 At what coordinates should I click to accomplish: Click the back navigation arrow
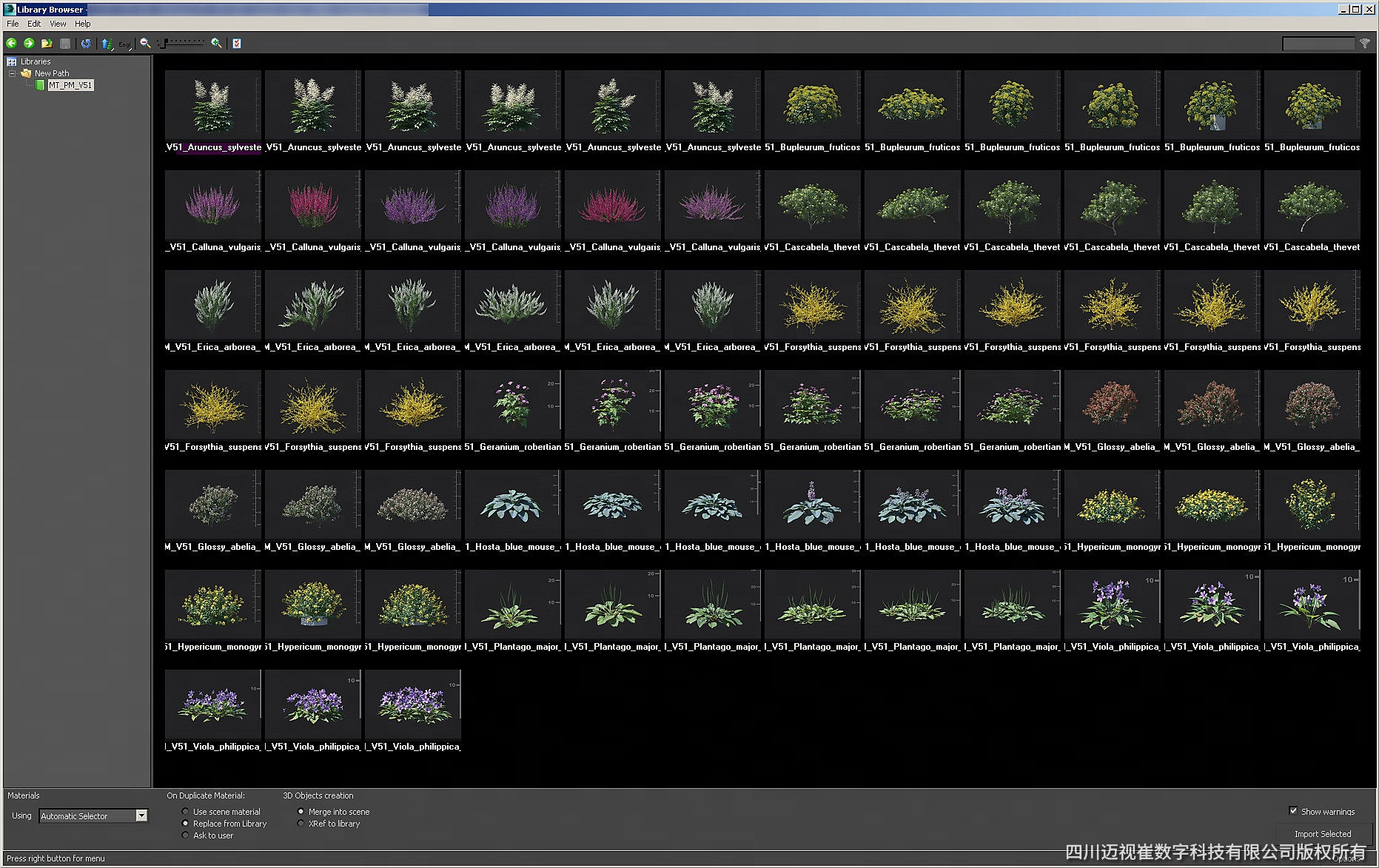coord(11,44)
